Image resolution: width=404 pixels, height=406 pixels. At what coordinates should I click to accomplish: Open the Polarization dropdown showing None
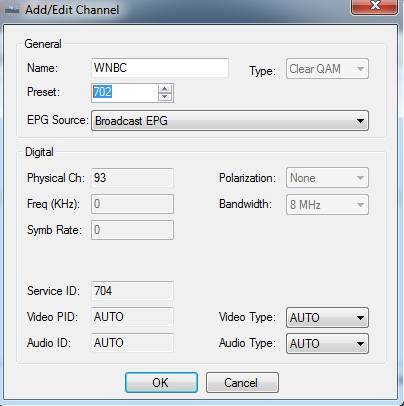pos(327,178)
